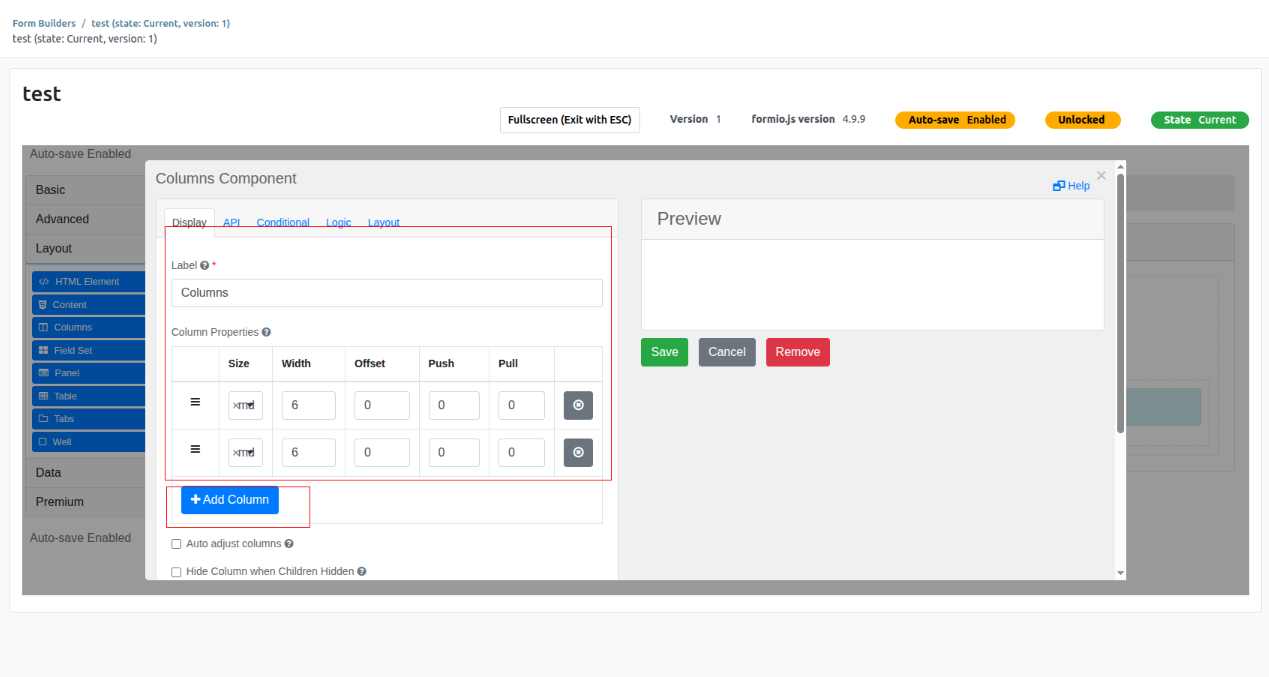Open Size dropdown in second column row
Viewport: 1269px width, 677px height.
245,452
